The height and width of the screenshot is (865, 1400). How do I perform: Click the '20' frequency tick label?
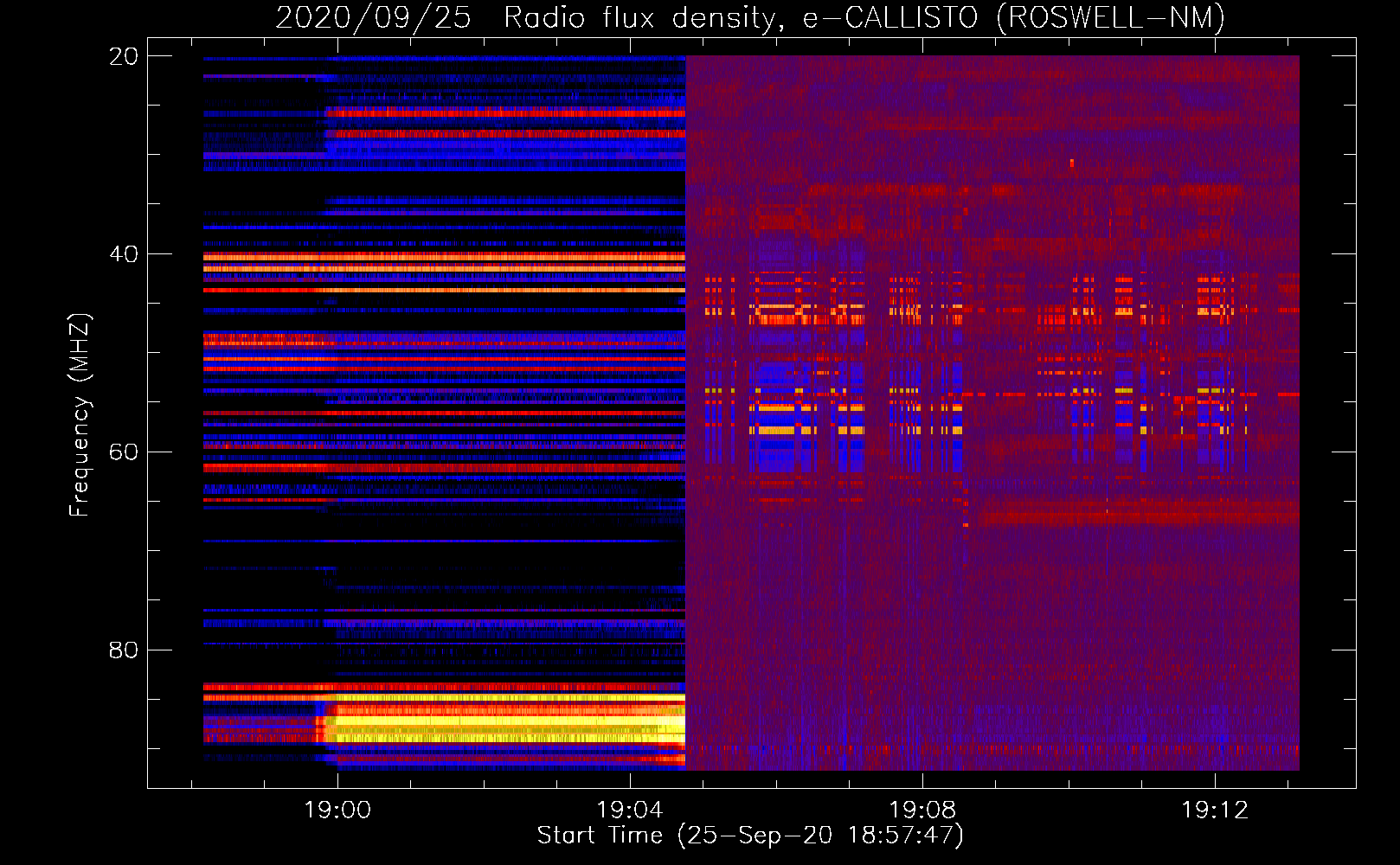[124, 56]
